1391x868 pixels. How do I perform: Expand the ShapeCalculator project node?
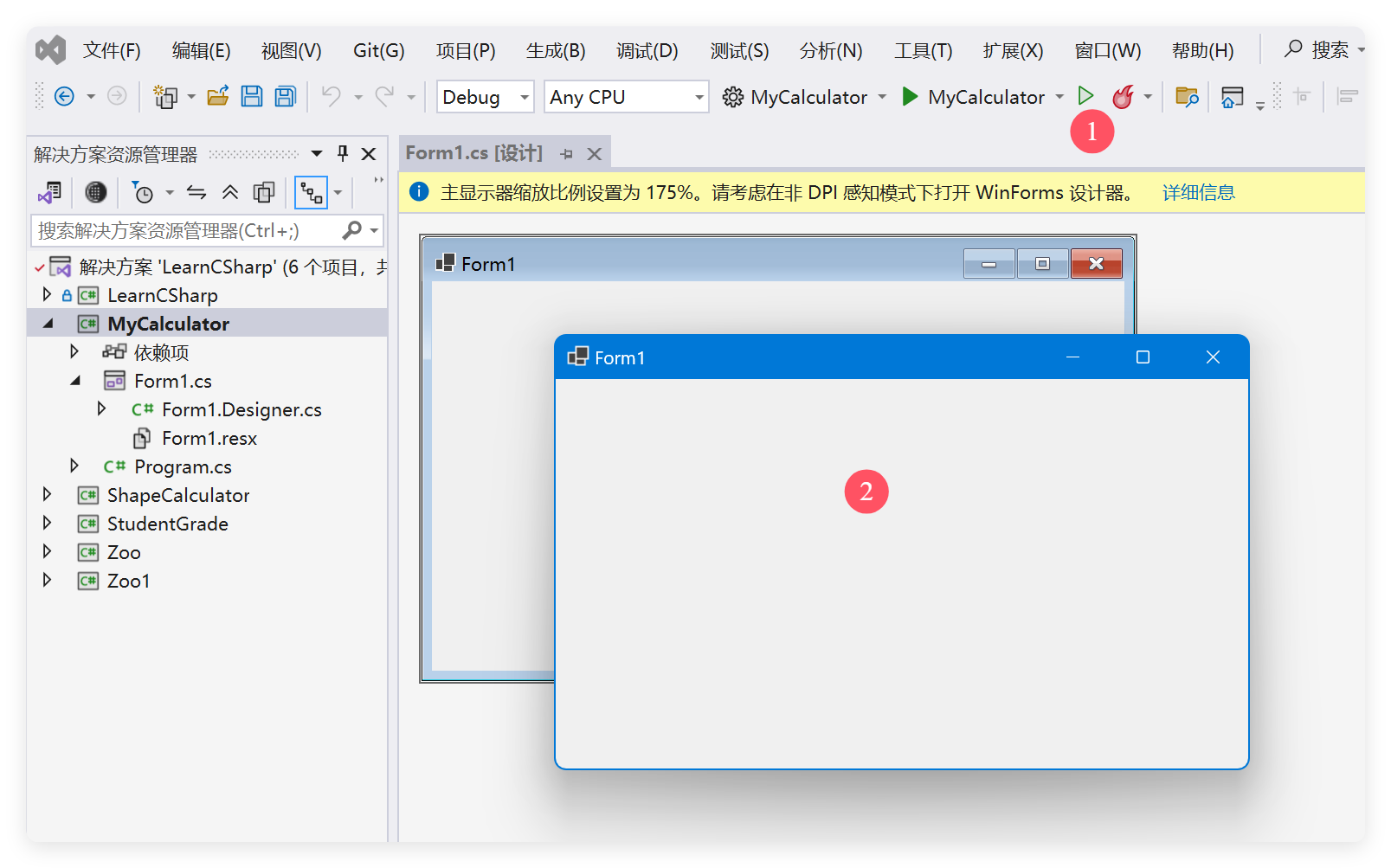tap(47, 494)
